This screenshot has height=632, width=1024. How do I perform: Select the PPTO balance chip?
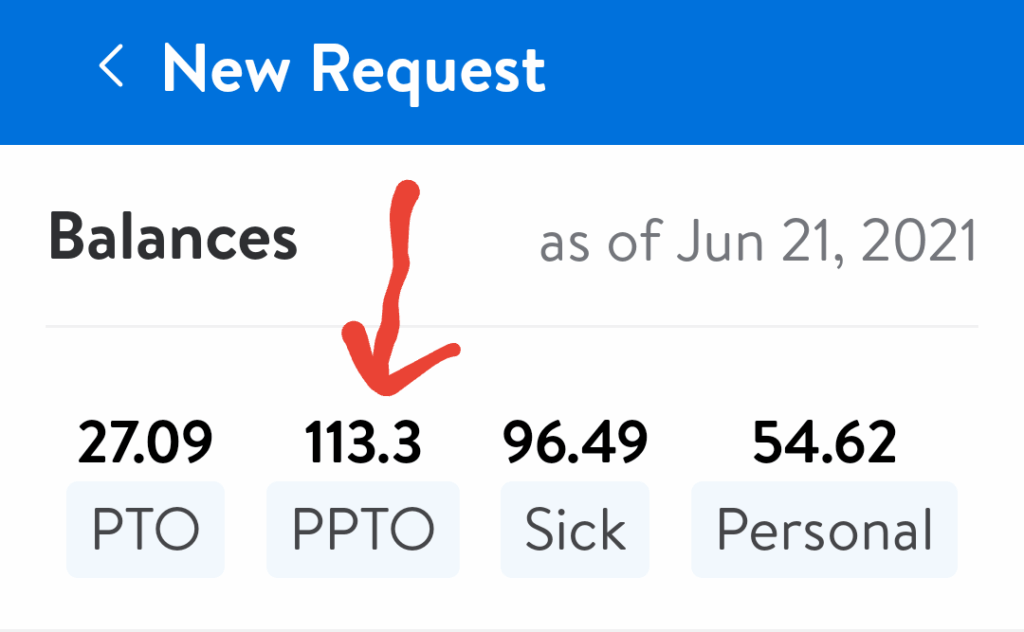coord(362,530)
